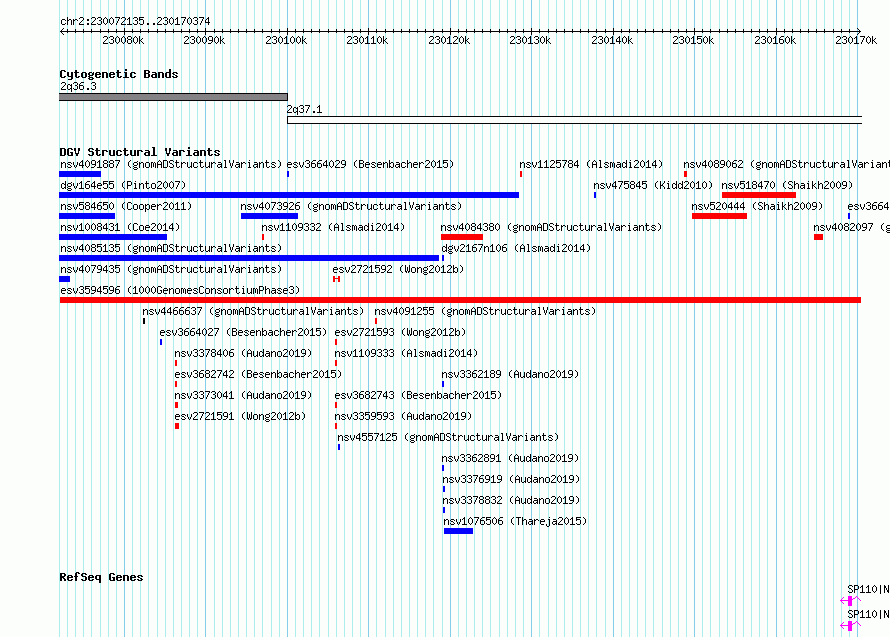Click esv3682742 (Besenbacher2015) label
Image resolution: width=890 pixels, height=637 pixels.
coord(258,374)
